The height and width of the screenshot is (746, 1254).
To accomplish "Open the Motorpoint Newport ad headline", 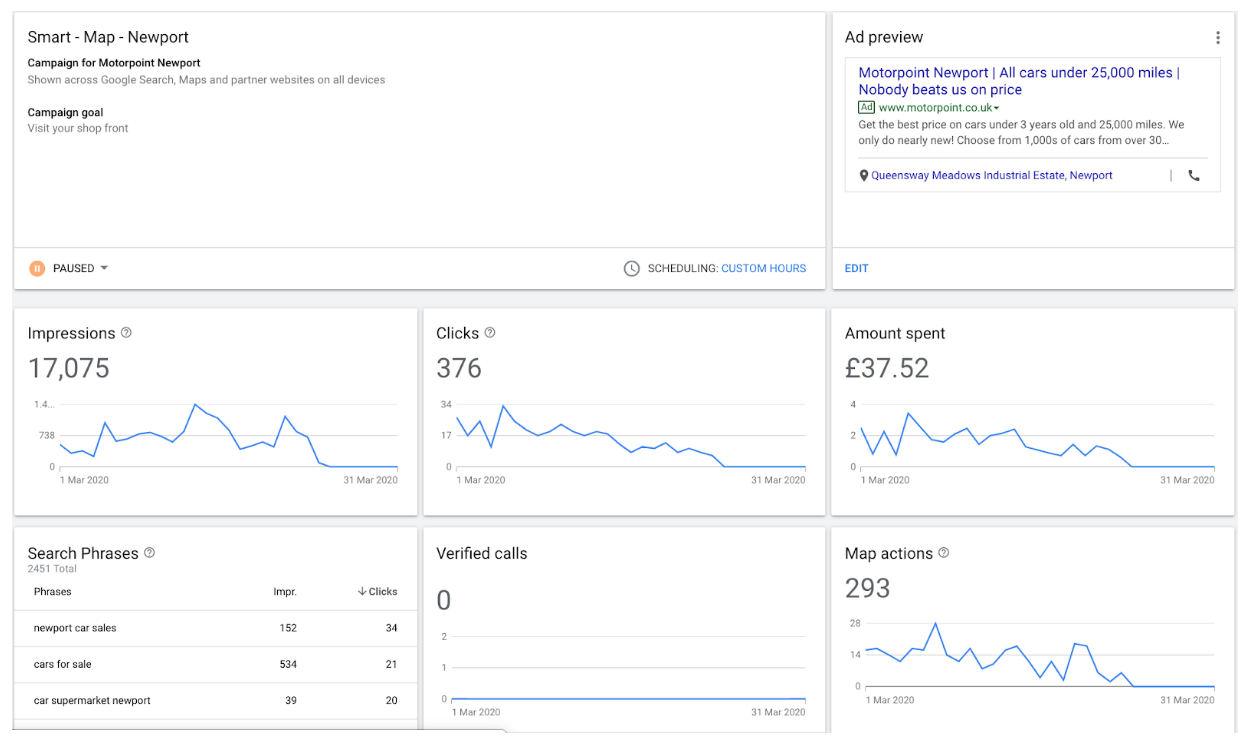I will click(1019, 81).
